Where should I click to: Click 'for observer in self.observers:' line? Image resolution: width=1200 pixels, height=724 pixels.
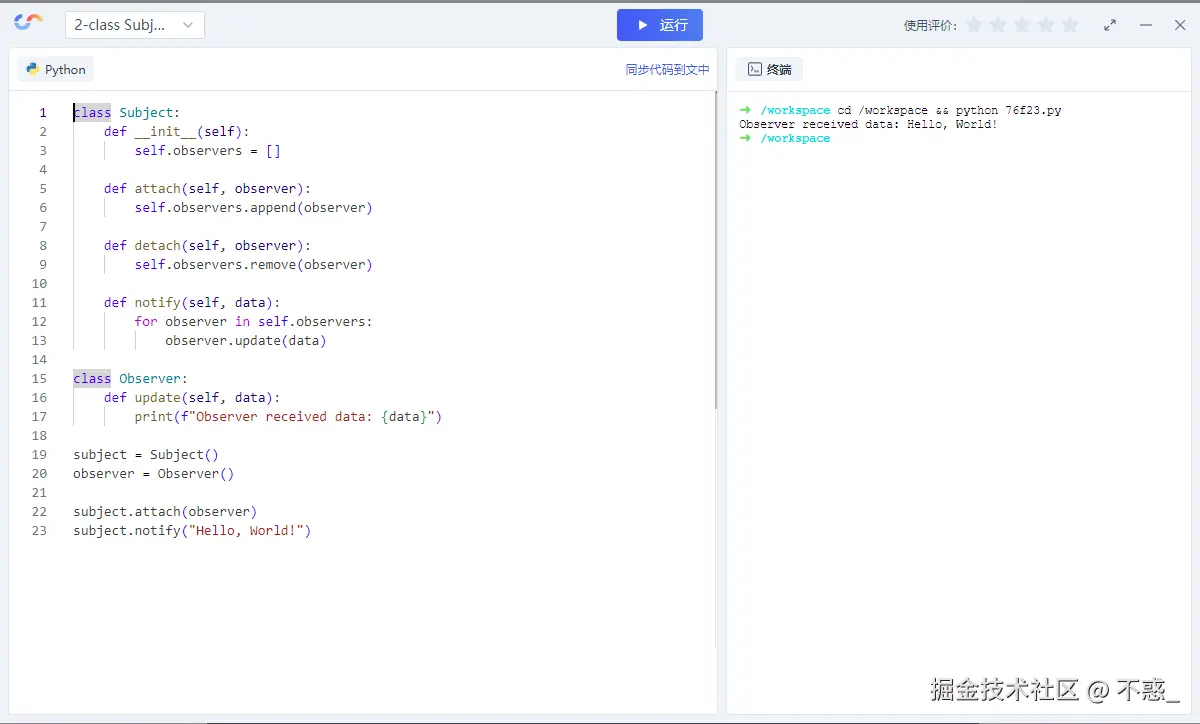[253, 322]
